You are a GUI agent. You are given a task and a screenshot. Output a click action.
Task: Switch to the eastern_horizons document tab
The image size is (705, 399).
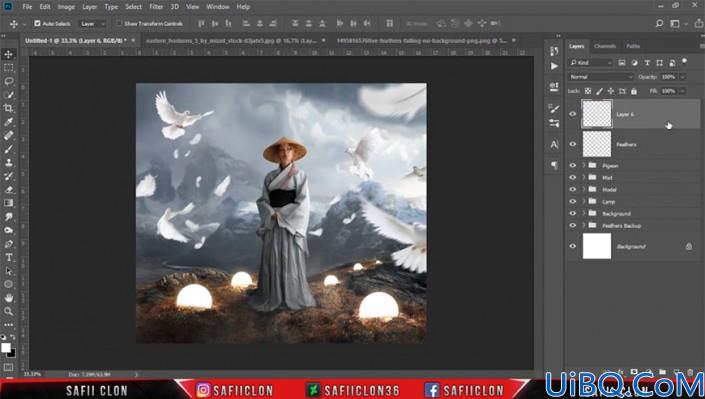coord(234,40)
